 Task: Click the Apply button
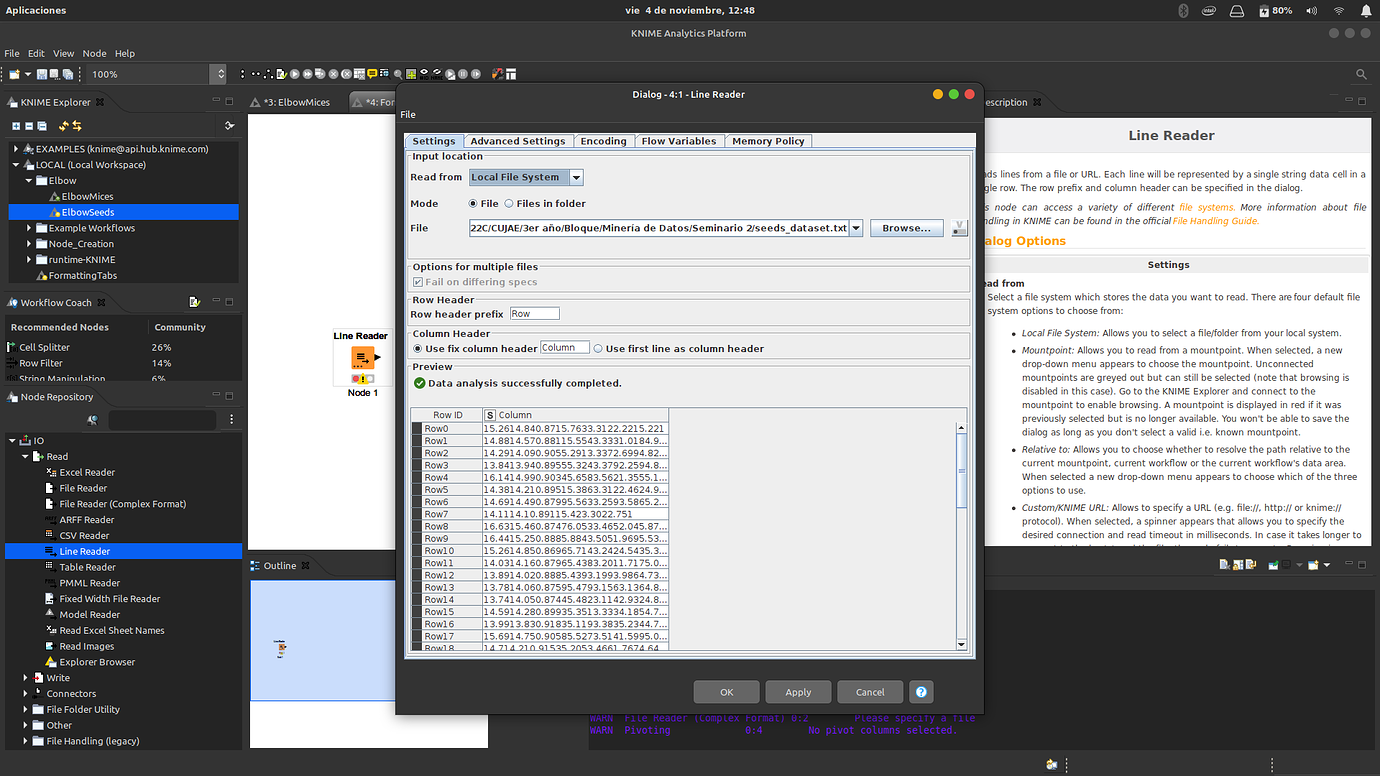click(x=798, y=692)
